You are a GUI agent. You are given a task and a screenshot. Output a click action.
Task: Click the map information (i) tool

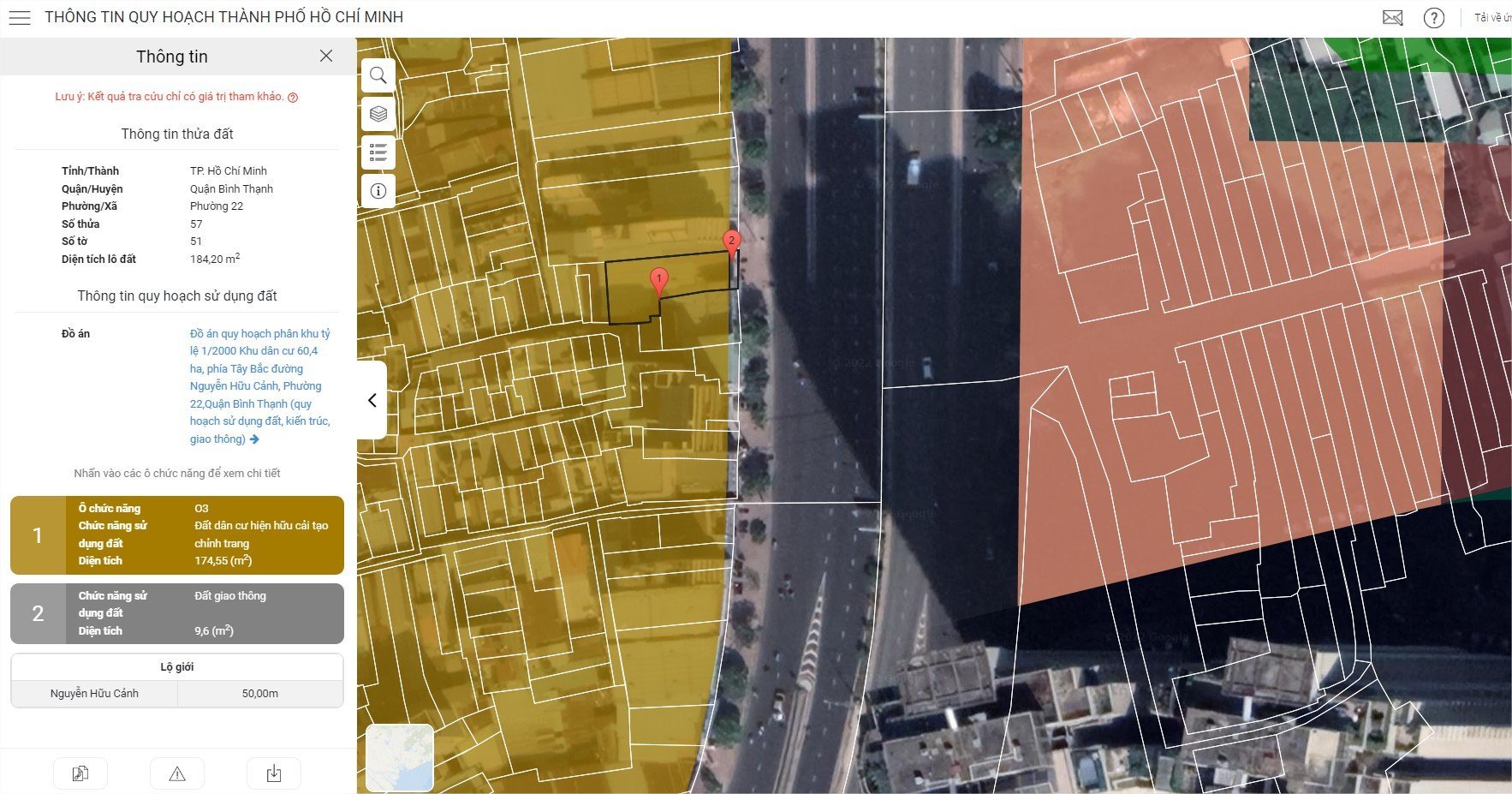click(378, 191)
